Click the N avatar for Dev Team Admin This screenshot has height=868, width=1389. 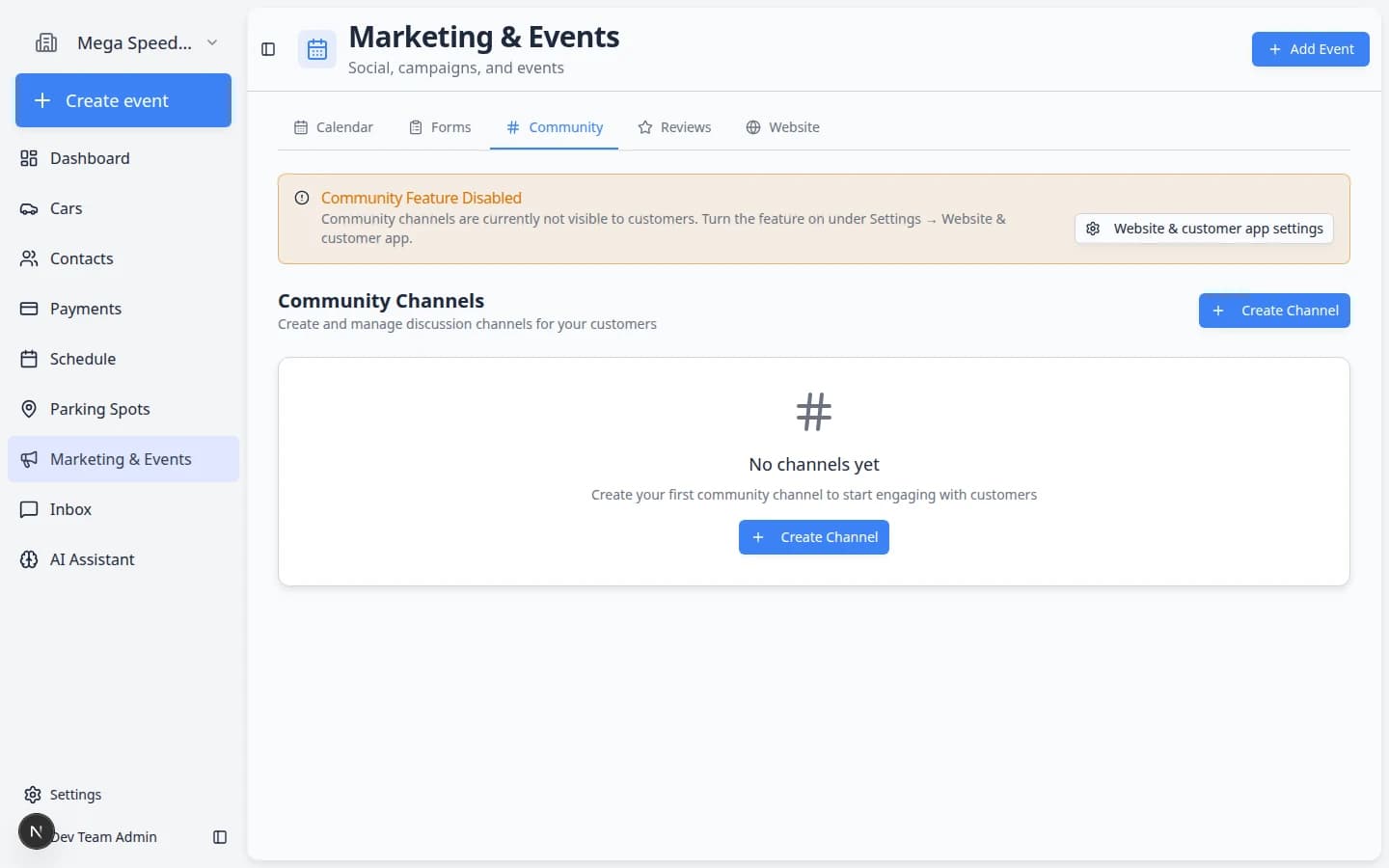(x=36, y=831)
